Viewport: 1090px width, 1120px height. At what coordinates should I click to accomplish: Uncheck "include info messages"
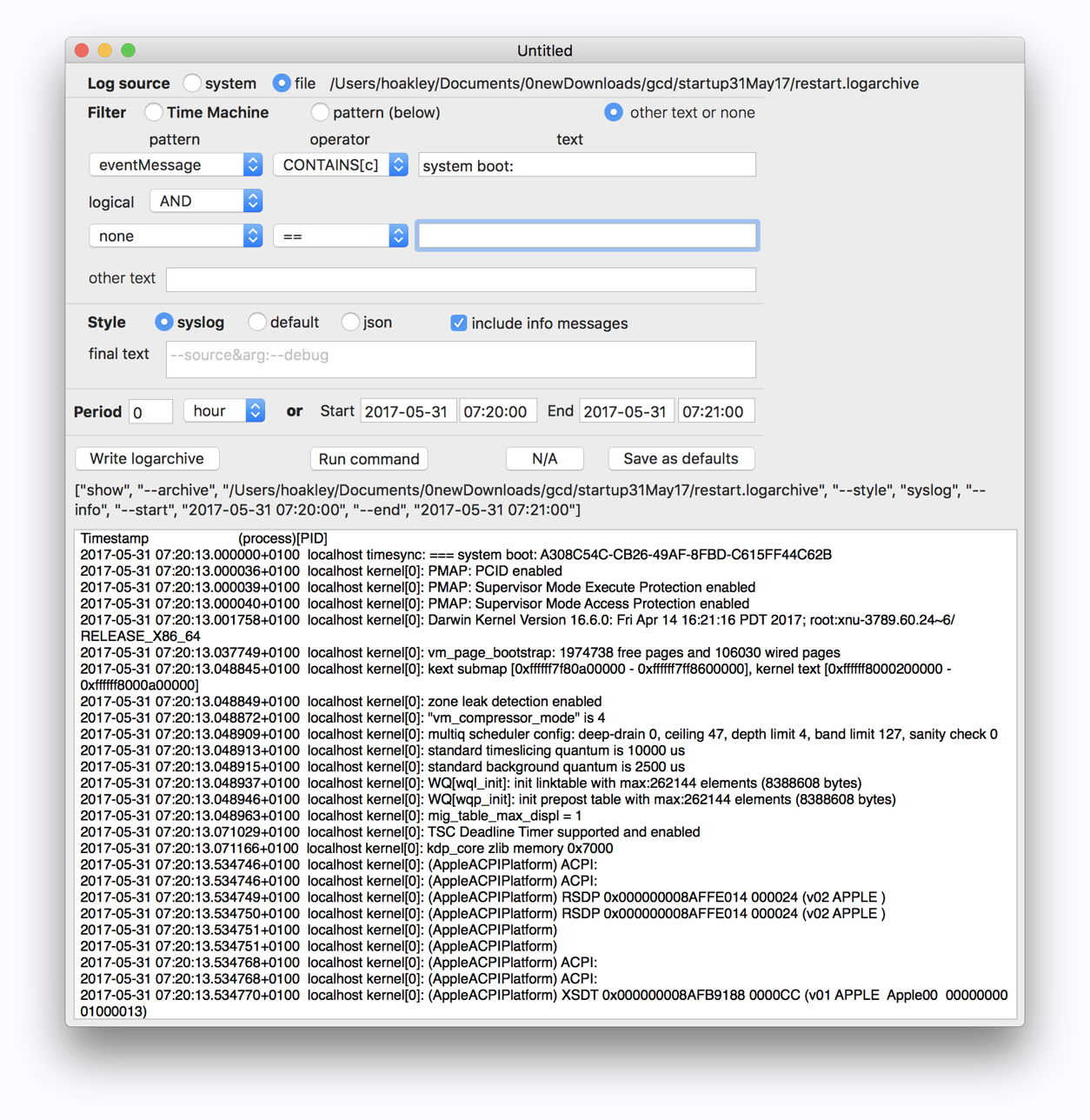coord(458,323)
